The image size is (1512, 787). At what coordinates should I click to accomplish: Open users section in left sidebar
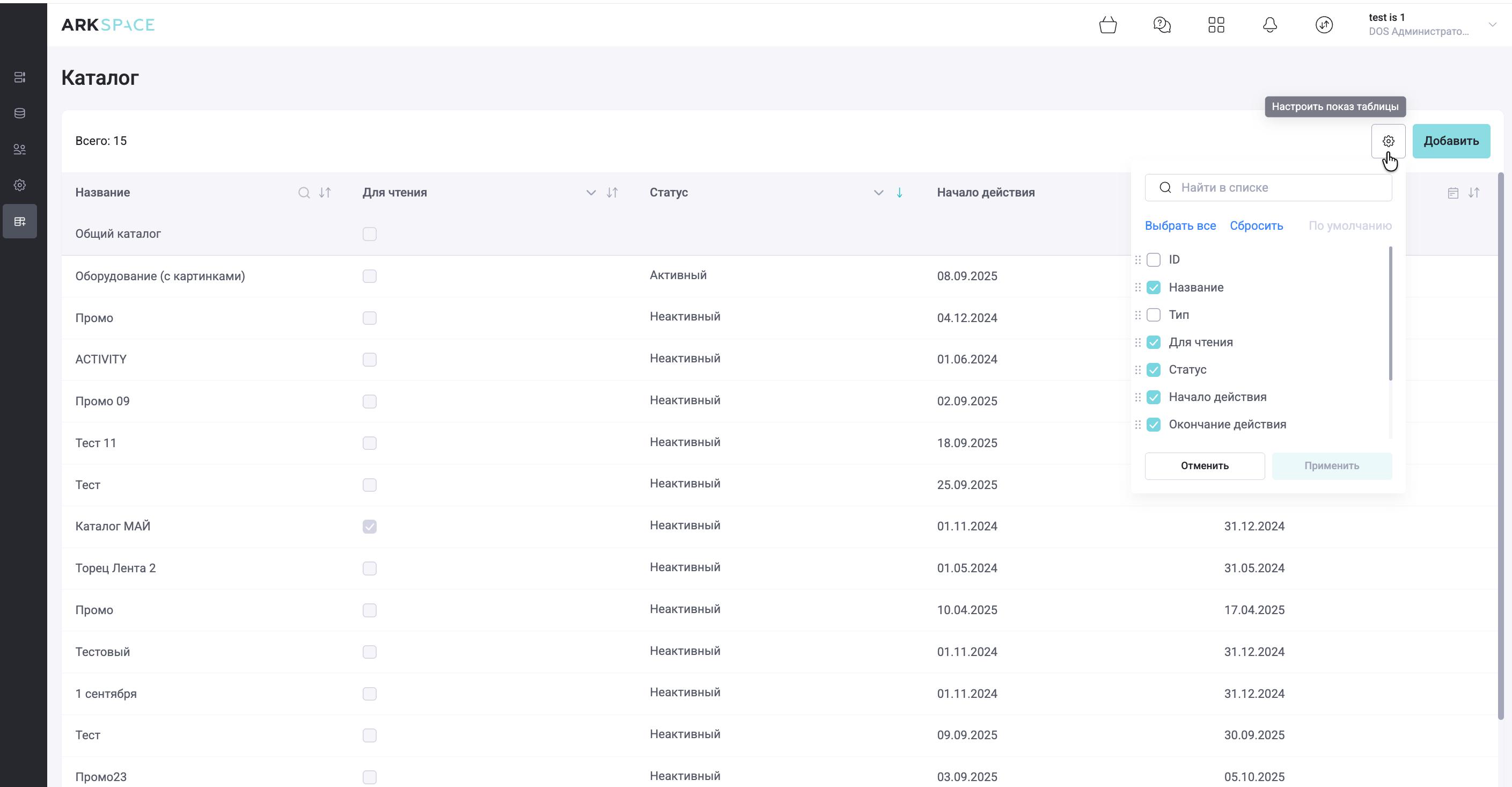click(19, 149)
